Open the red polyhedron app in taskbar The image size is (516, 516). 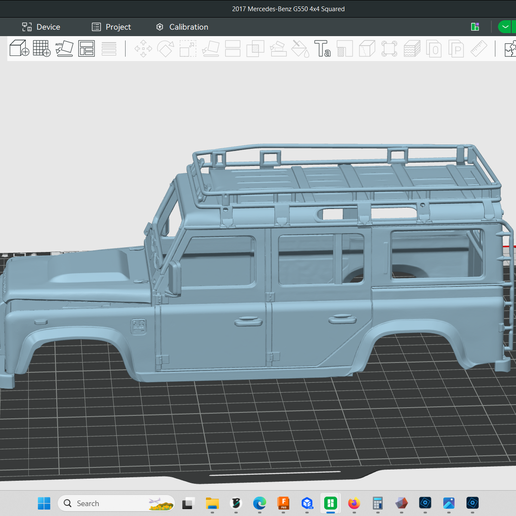401,503
